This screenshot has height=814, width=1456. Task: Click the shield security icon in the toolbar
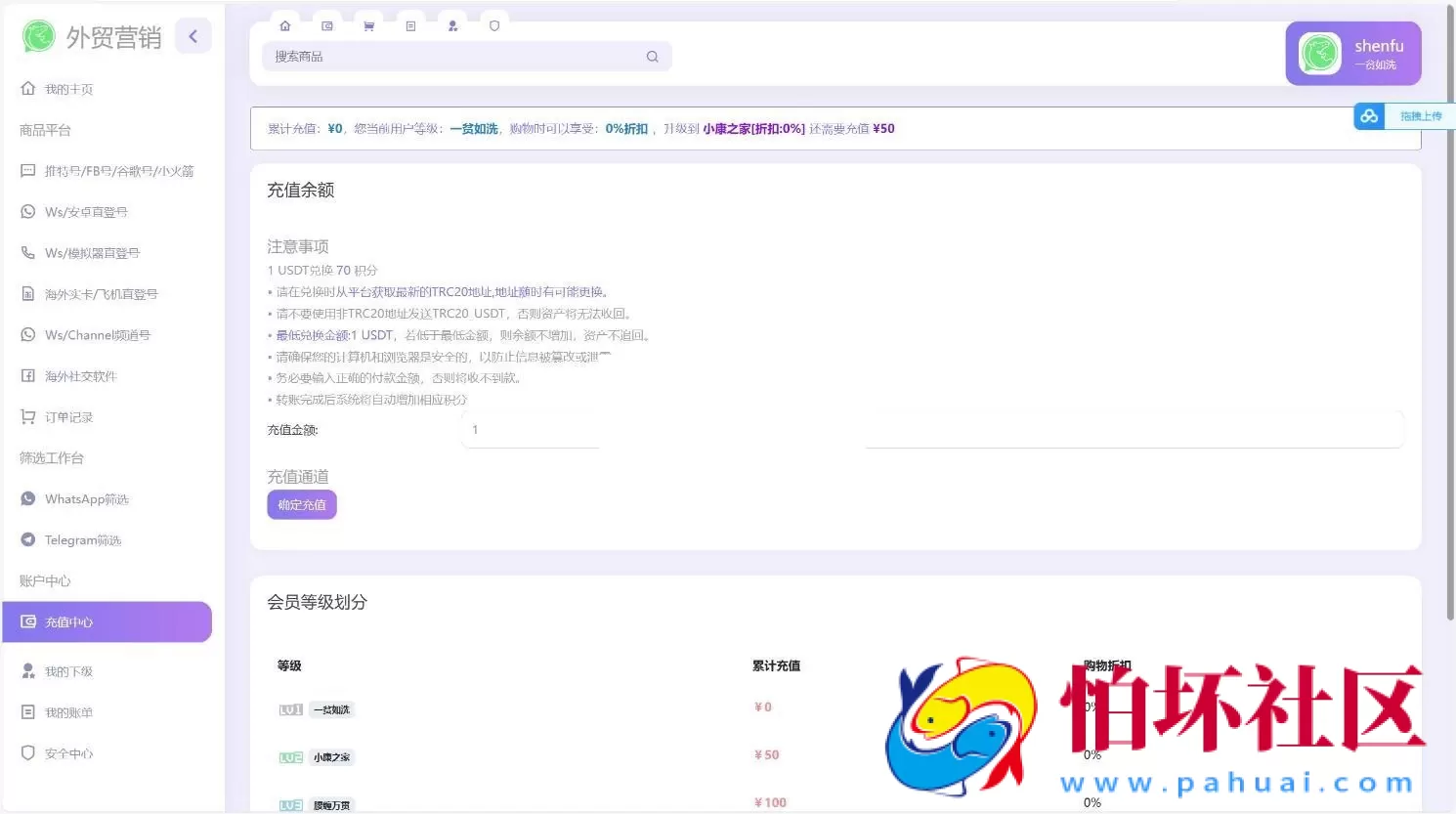[494, 25]
